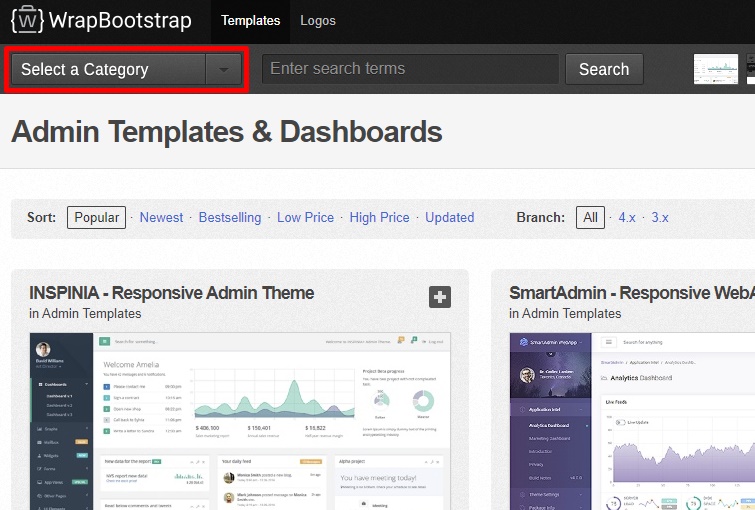The image size is (755, 510).
Task: Click the Admin Templates & Dashboards heading
Action: point(227,131)
